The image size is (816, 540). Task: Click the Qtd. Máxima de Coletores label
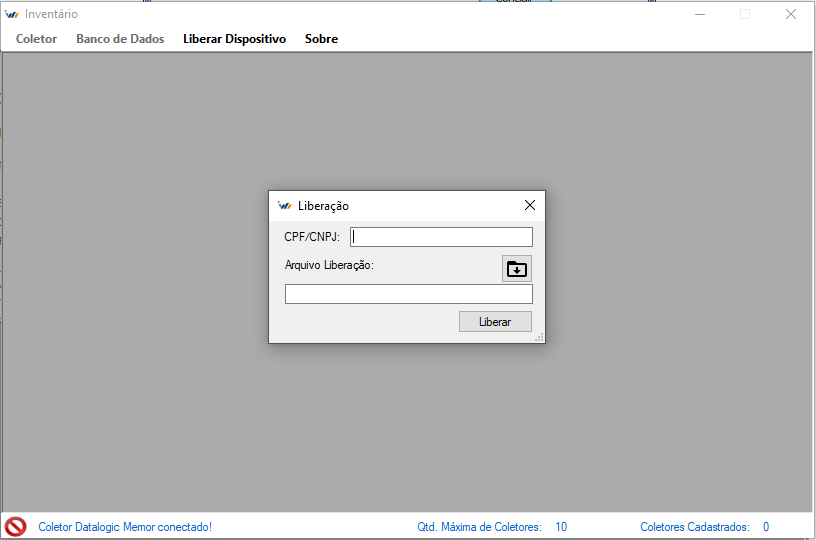pos(479,527)
